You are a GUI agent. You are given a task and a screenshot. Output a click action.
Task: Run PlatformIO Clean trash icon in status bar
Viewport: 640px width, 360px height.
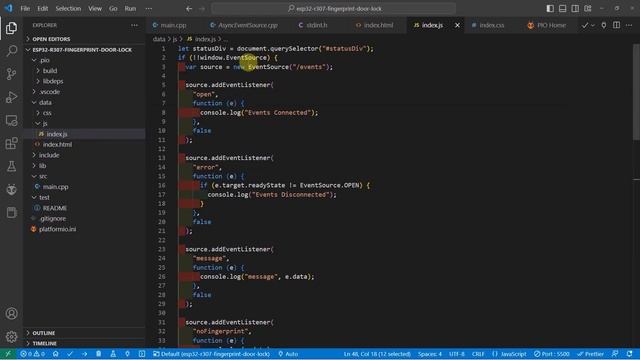(99, 354)
